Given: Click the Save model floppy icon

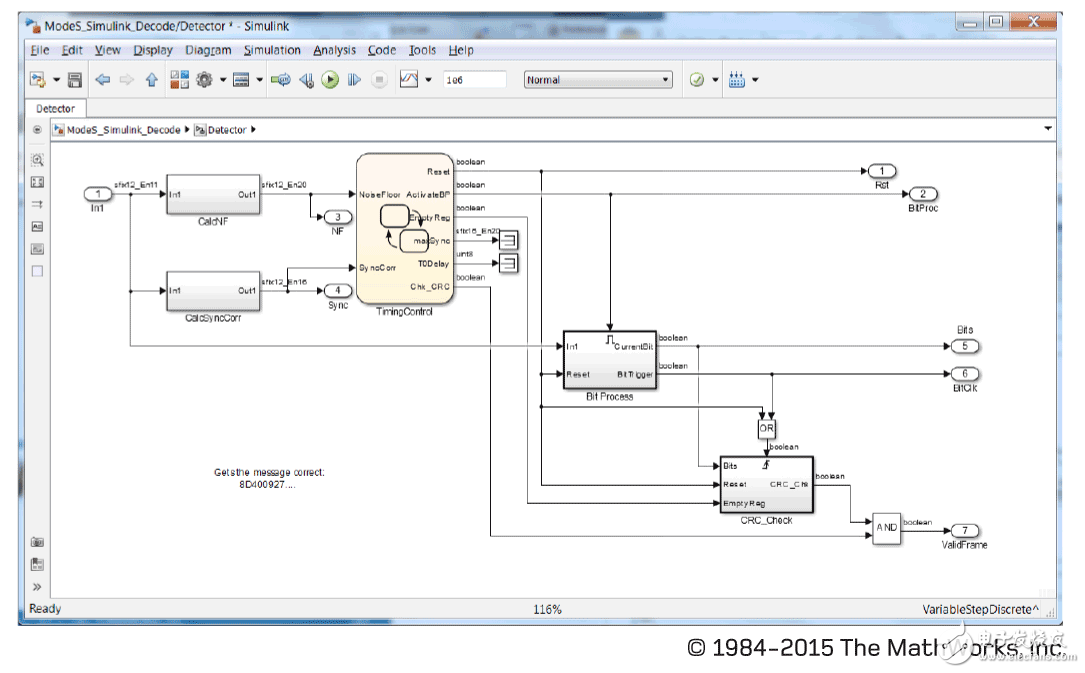Looking at the screenshot, I should [x=75, y=80].
